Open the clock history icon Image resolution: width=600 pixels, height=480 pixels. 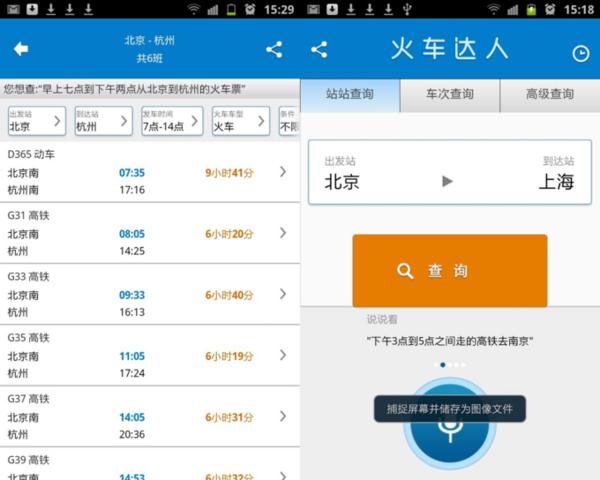[580, 54]
